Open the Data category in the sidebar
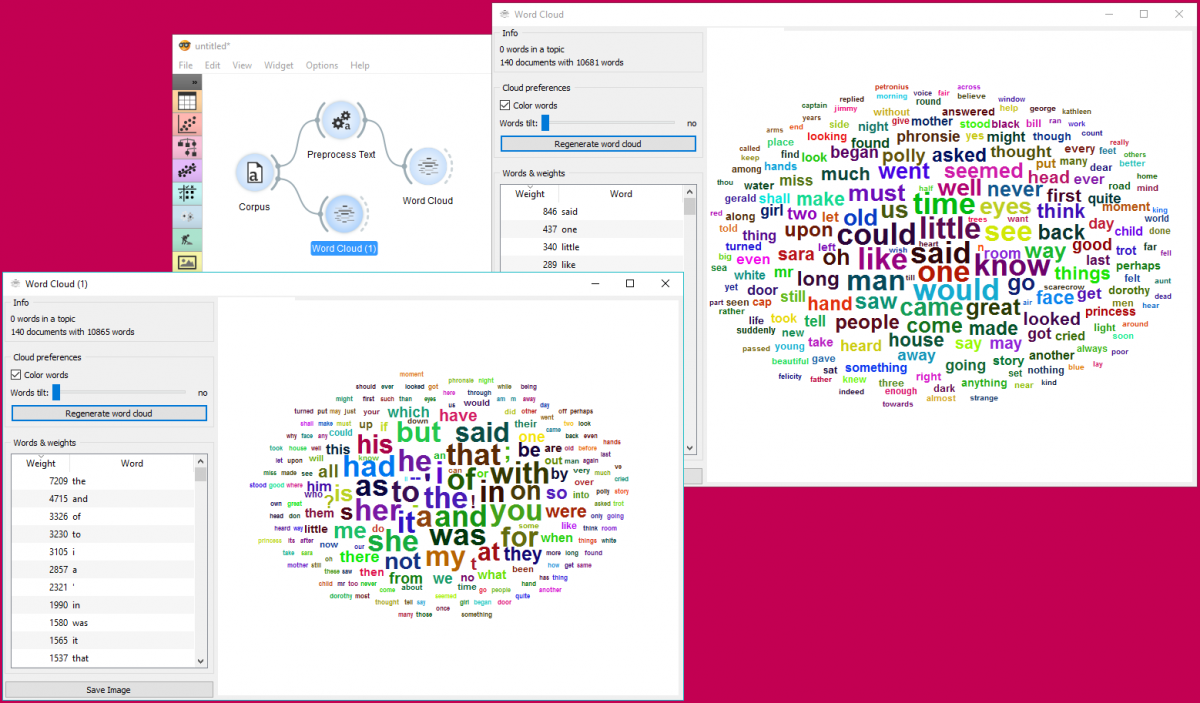This screenshot has width=1200, height=703. pos(186,100)
